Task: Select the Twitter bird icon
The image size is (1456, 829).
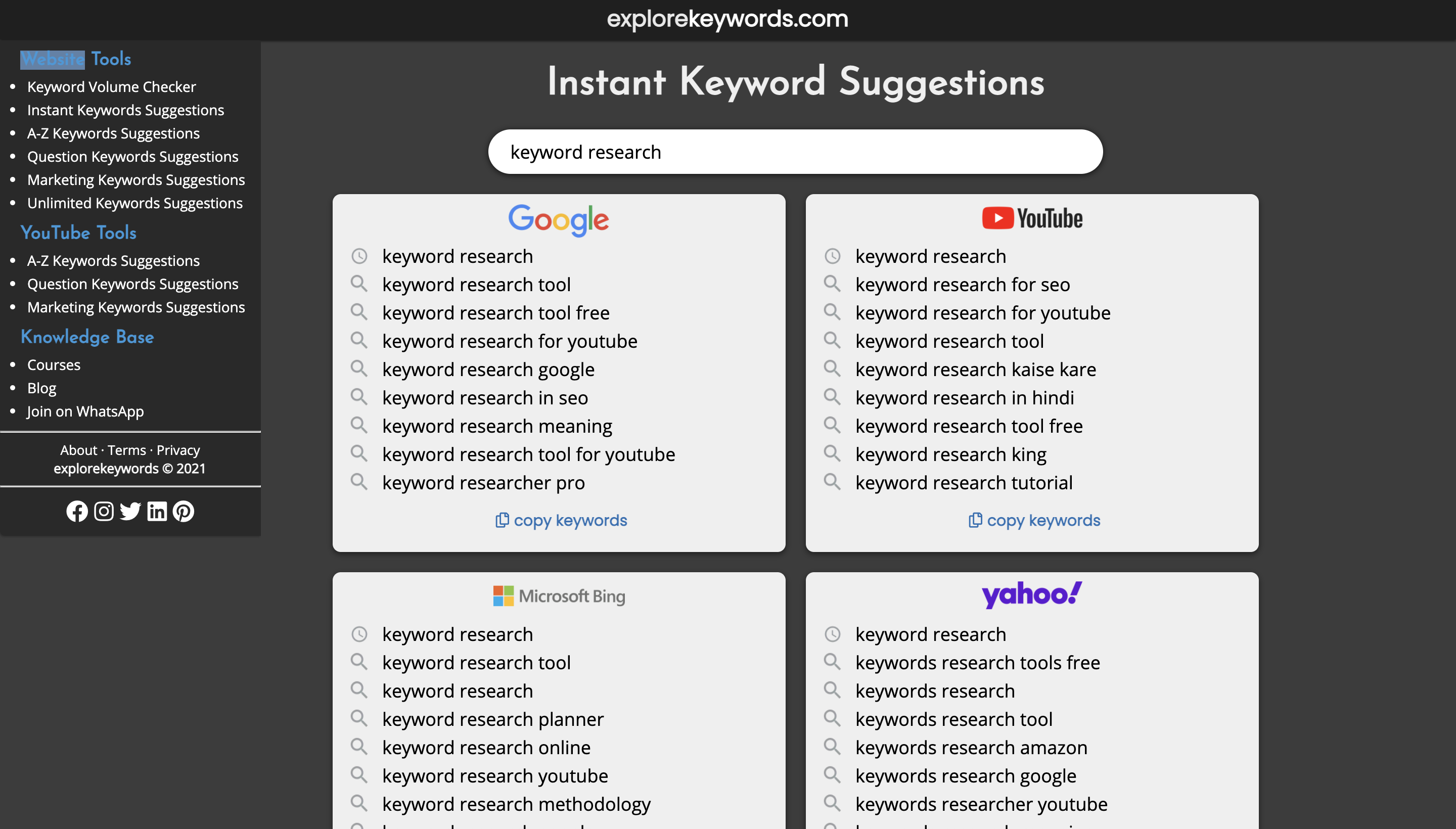Action: point(130,511)
